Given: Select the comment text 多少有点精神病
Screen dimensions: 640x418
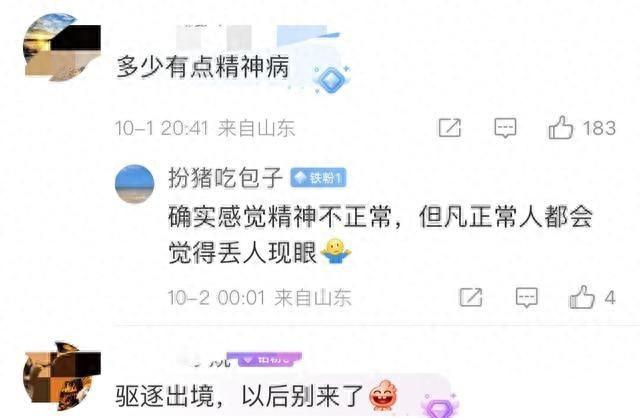Looking at the screenshot, I should (x=203, y=67).
